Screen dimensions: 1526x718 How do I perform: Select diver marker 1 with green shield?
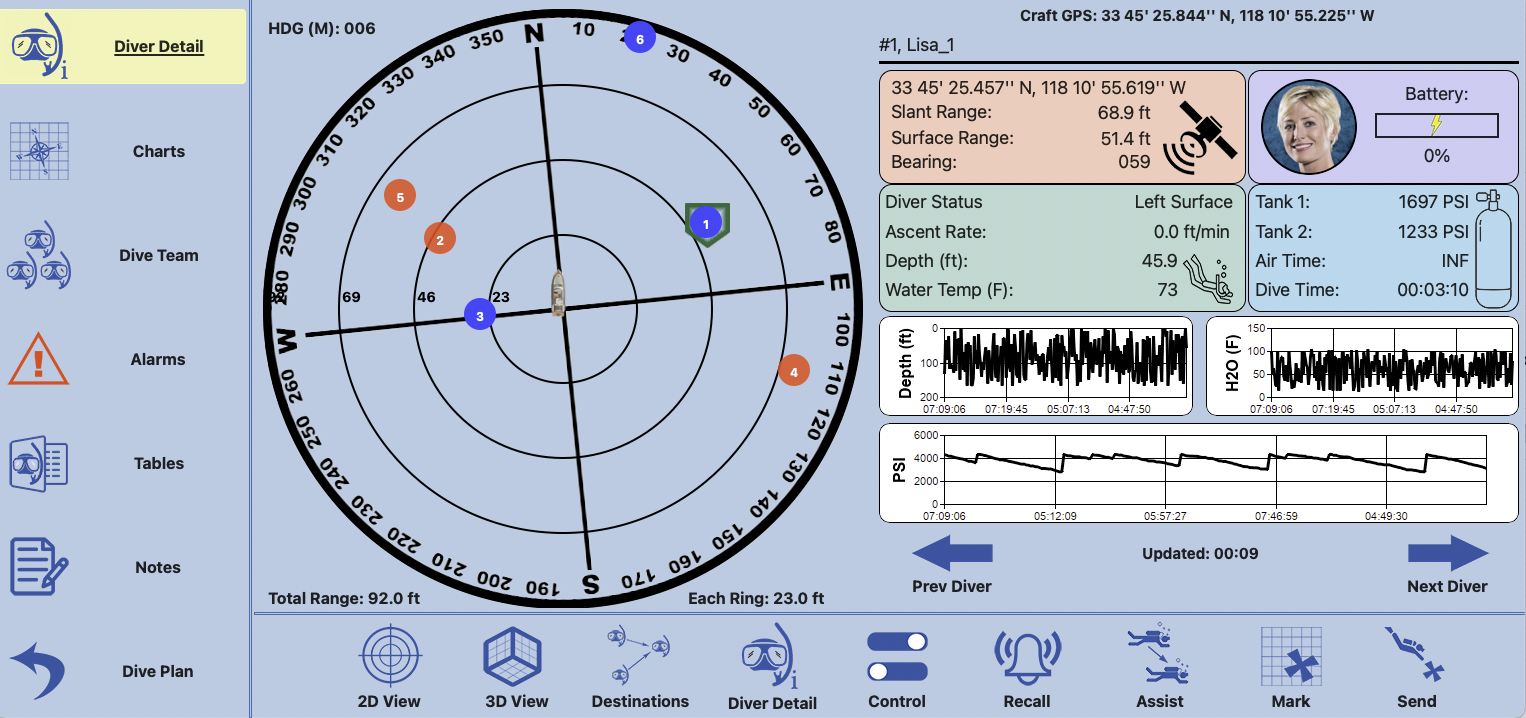coord(707,225)
